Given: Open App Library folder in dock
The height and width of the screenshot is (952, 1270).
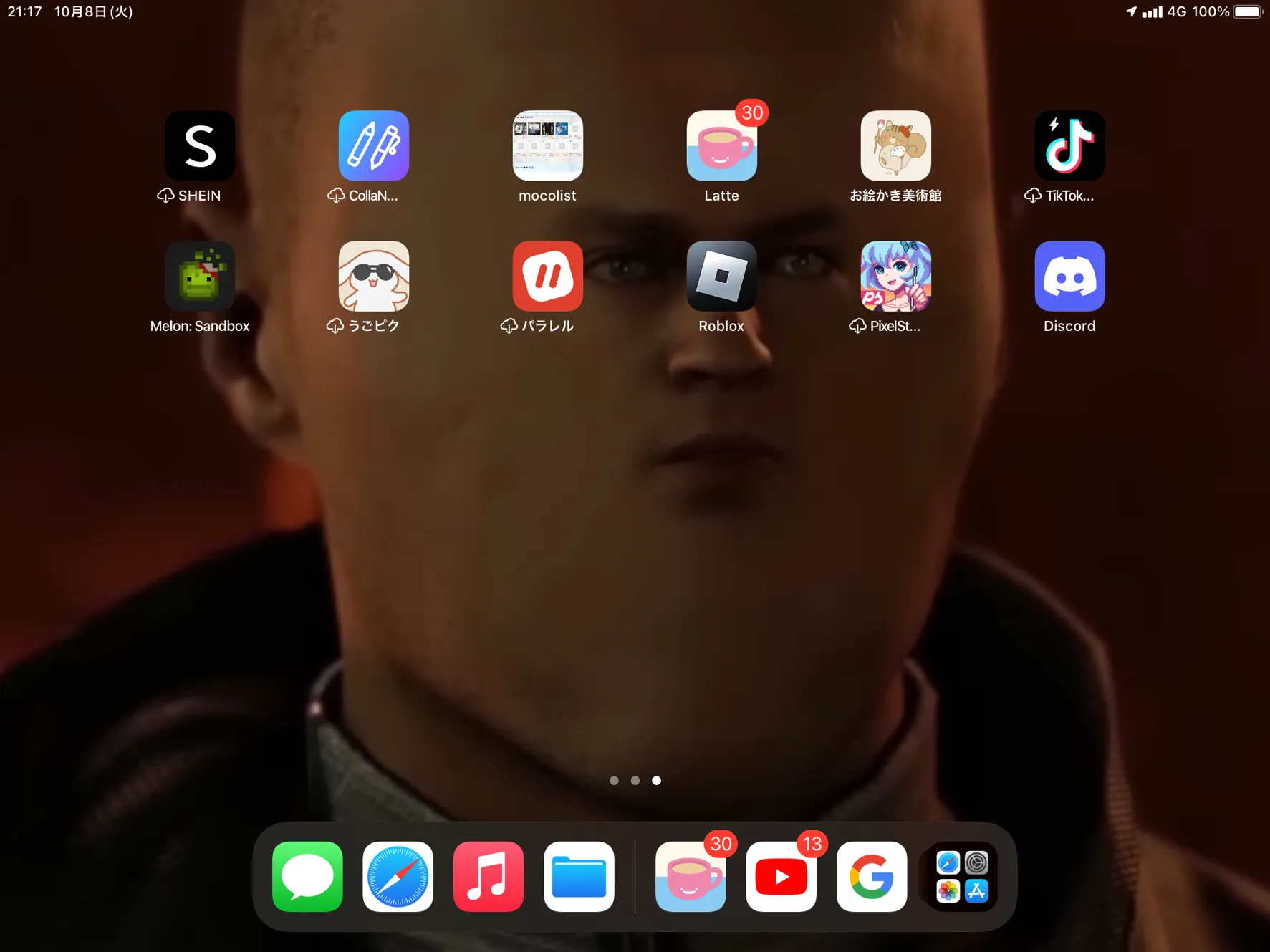Looking at the screenshot, I should click(x=962, y=876).
